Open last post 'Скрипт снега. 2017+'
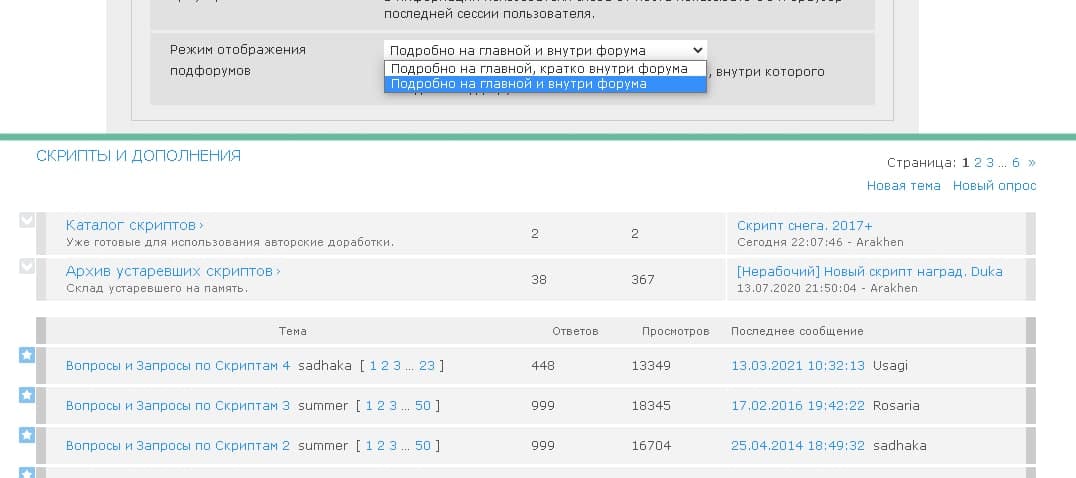The image size is (1076, 478). pos(804,225)
